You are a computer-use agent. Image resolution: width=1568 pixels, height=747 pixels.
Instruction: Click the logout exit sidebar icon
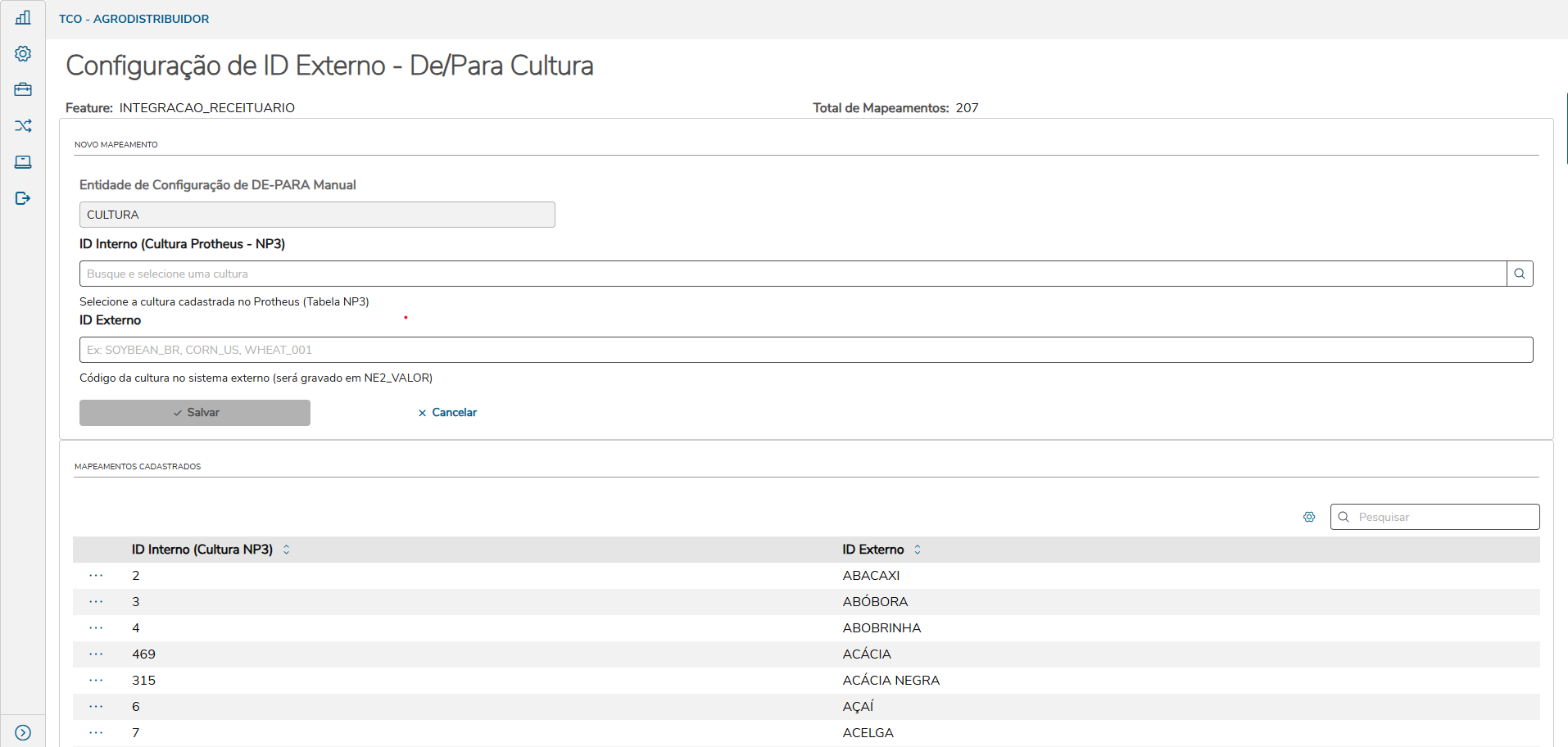[x=23, y=197]
